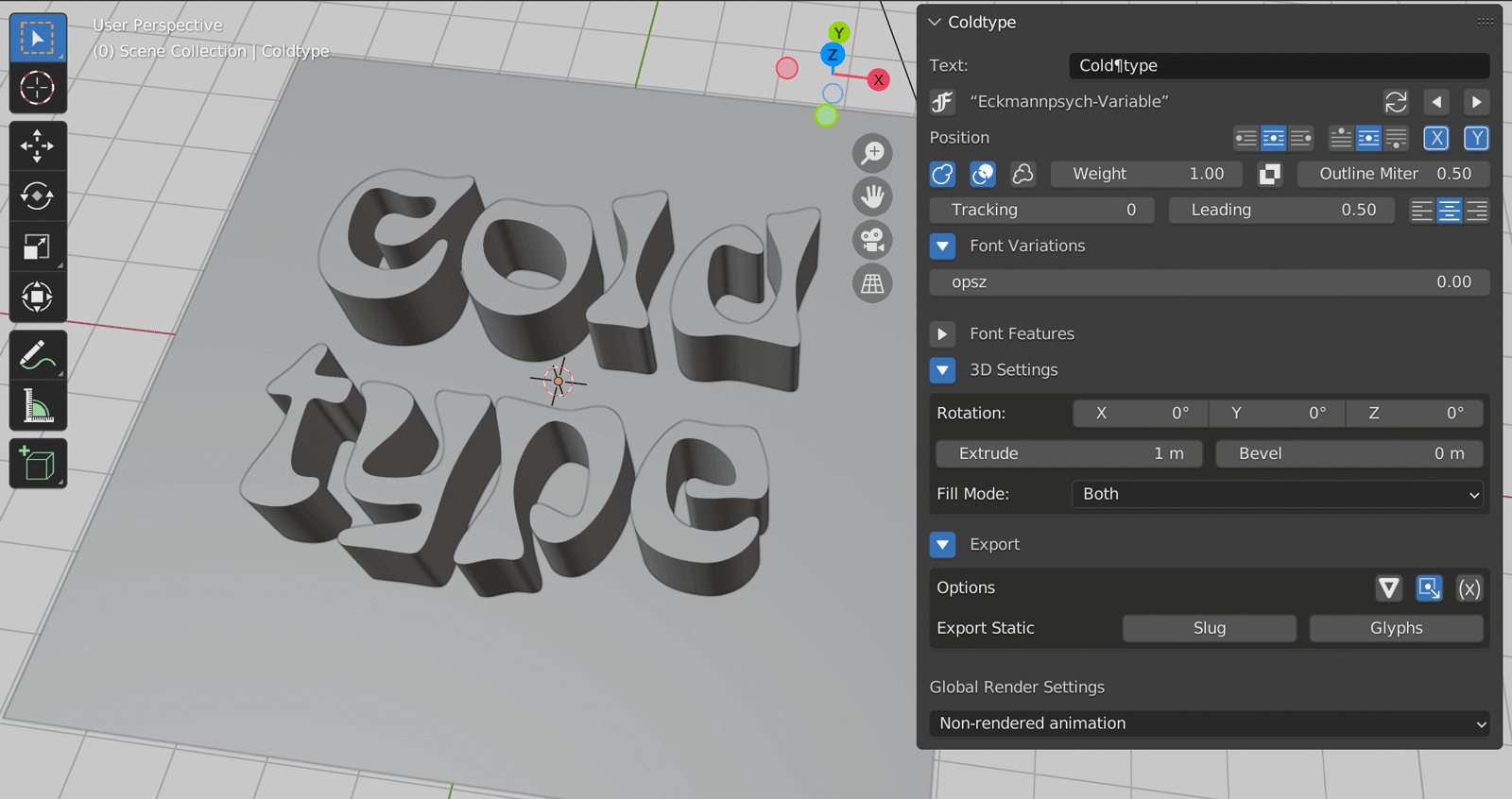This screenshot has height=799, width=1512.
Task: Toggle the third unselected outline shape option
Action: 1022,174
